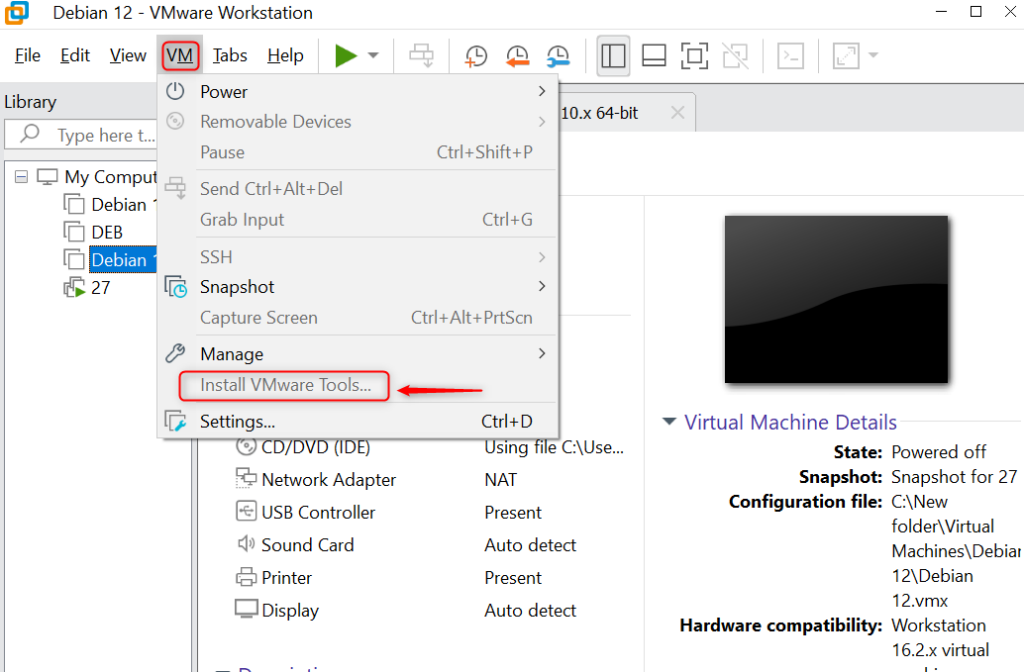Toggle the Show Library sidebar icon

613,56
